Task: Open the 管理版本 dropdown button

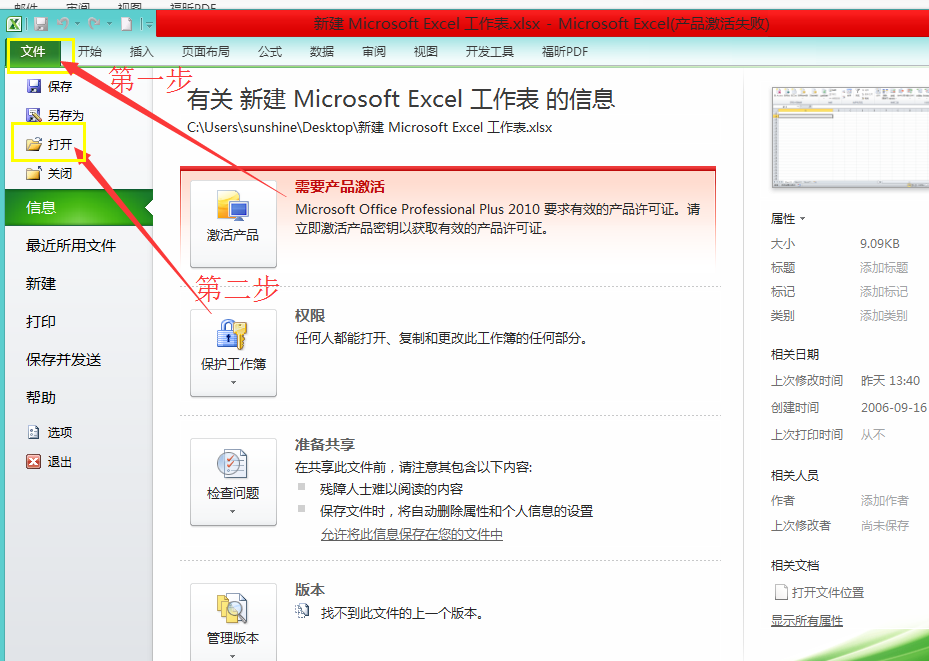Action: (x=233, y=623)
